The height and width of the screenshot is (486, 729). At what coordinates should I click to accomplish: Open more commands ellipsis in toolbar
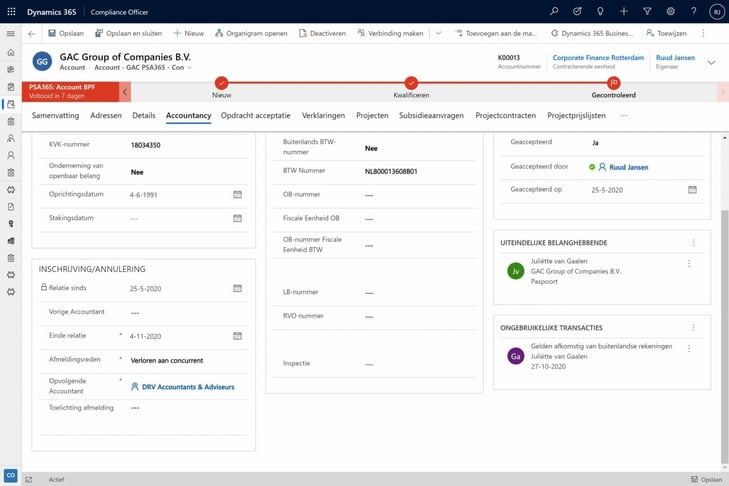click(703, 33)
